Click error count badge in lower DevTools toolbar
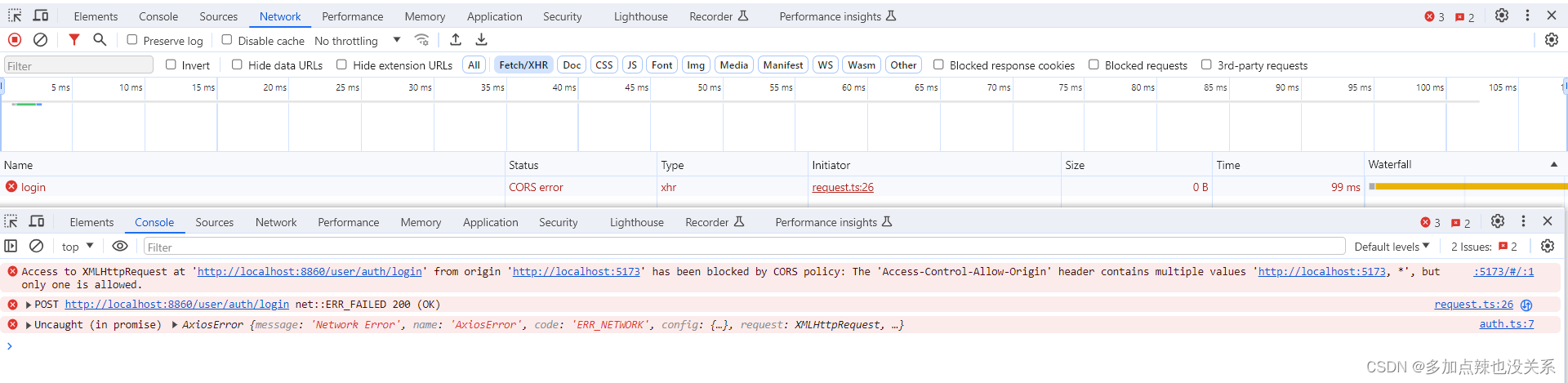 [1431, 222]
